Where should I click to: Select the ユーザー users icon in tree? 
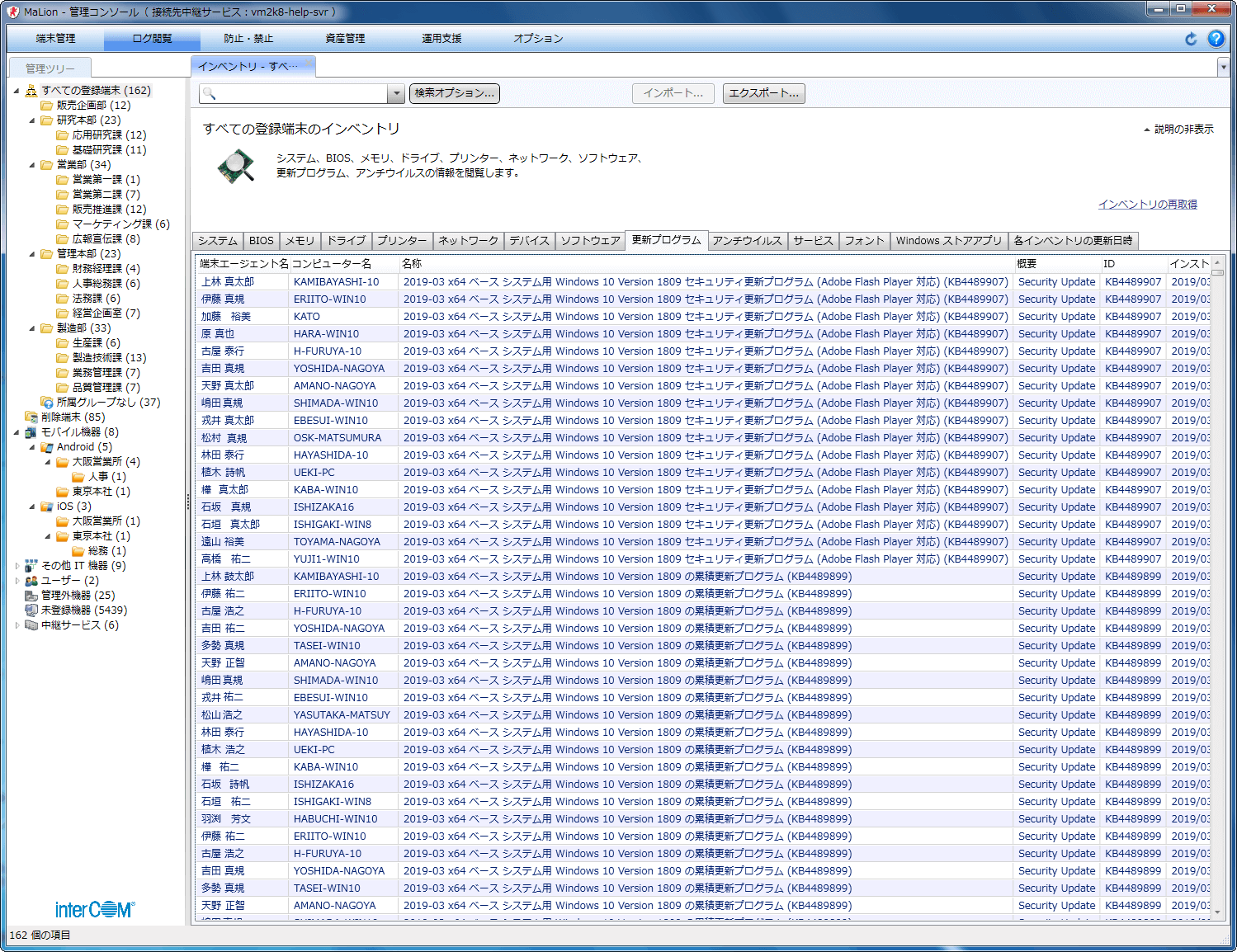[x=31, y=581]
